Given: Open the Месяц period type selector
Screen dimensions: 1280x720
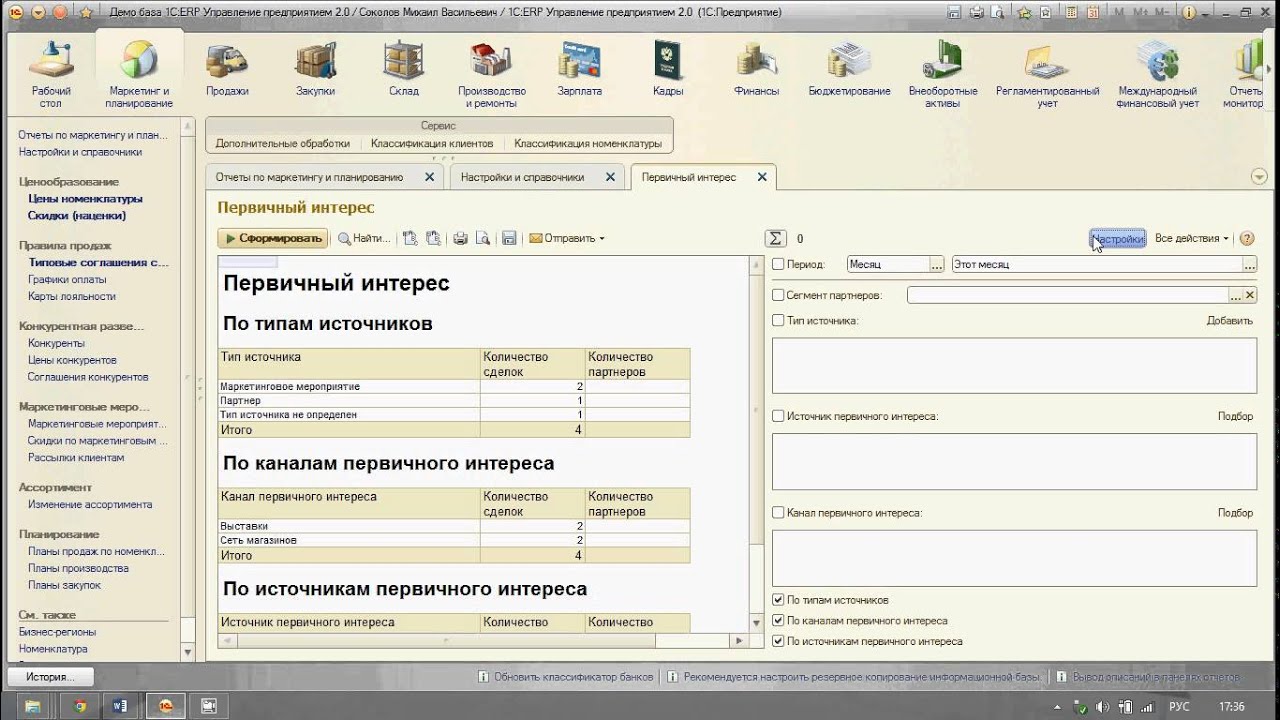Looking at the screenshot, I should point(936,265).
